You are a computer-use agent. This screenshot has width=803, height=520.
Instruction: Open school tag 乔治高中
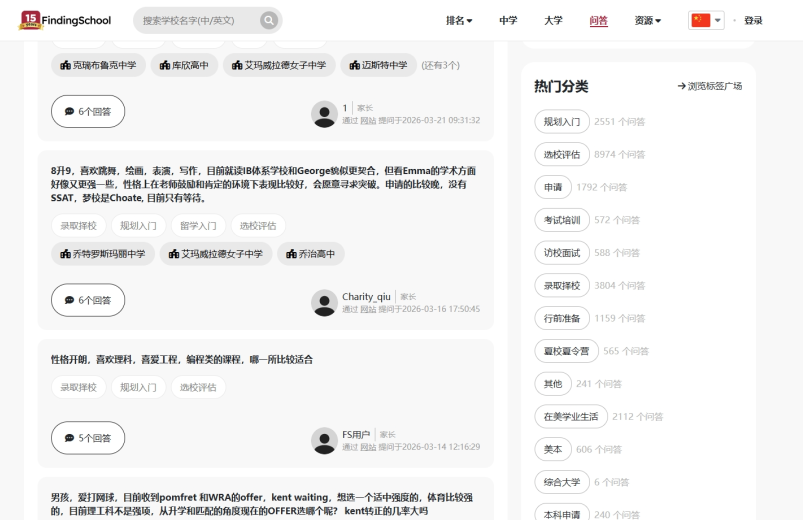(x=311, y=254)
